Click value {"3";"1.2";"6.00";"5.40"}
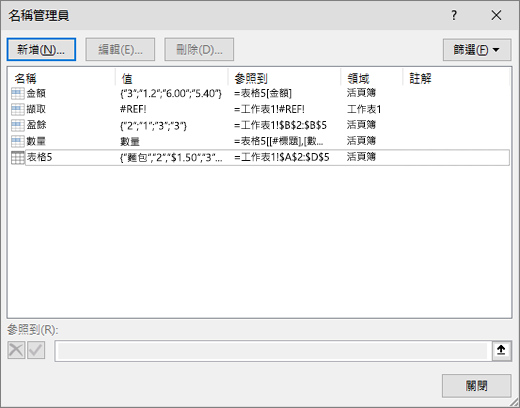Viewport: 520px width, 408px height. 171,93
